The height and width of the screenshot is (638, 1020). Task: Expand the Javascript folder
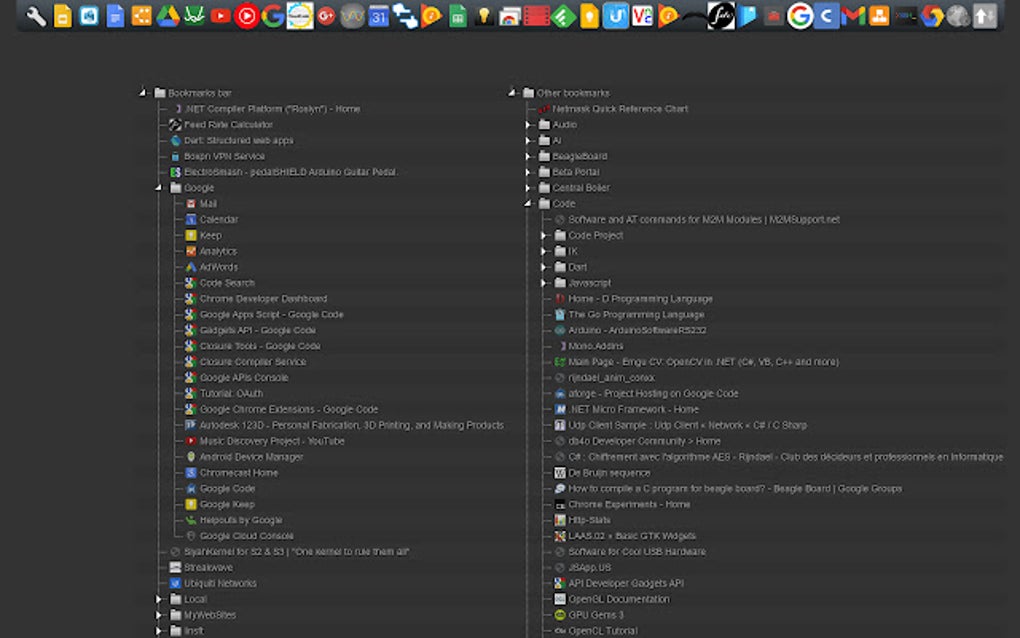coord(545,282)
